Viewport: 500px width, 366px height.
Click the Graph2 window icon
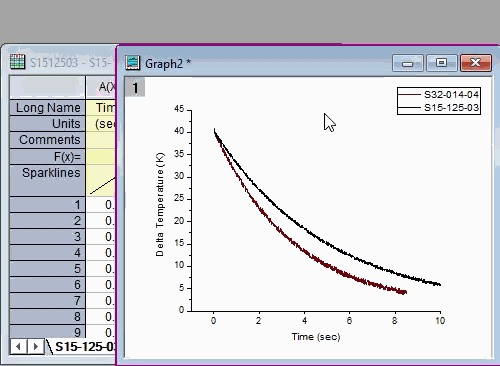(x=132, y=63)
